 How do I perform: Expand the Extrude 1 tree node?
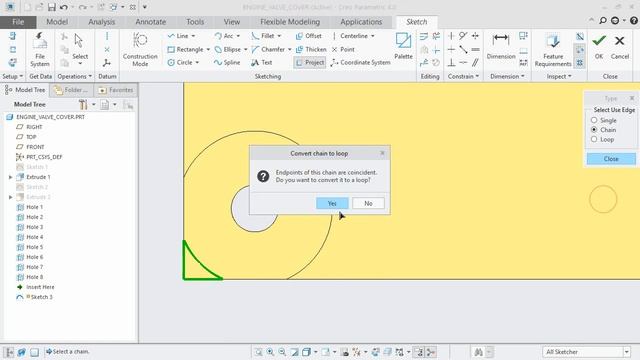click(x=11, y=177)
